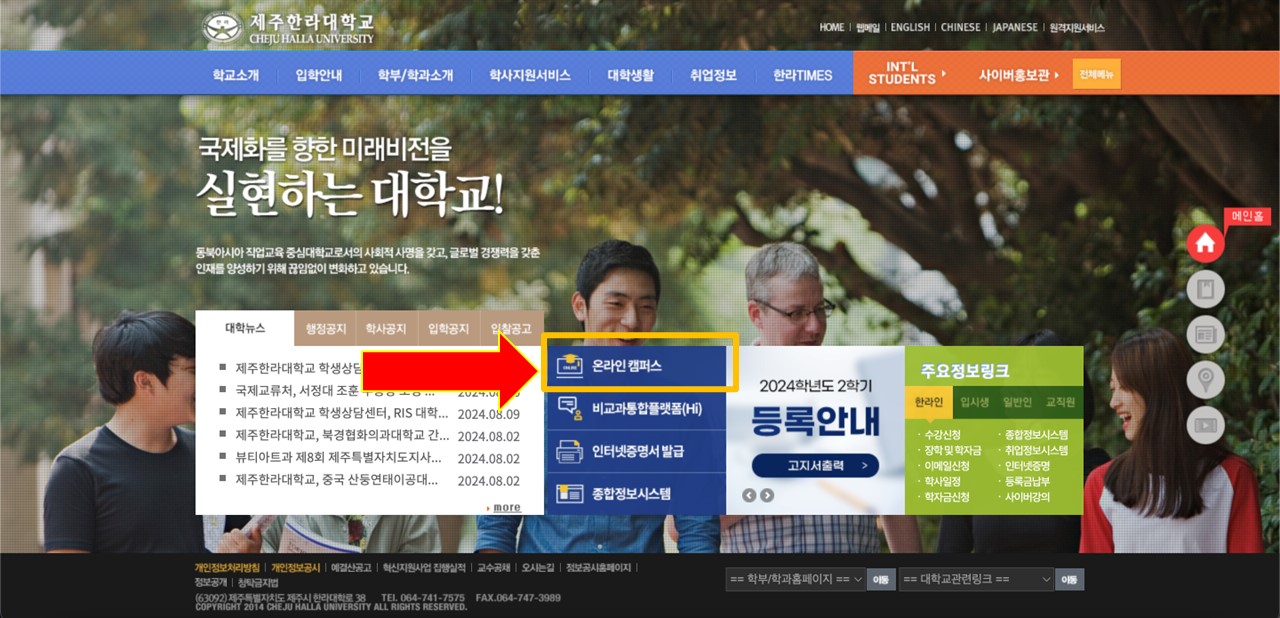Viewport: 1280px width, 618px height.
Task: Open the 전체메뉴 button in the orange bar
Action: [x=1096, y=74]
